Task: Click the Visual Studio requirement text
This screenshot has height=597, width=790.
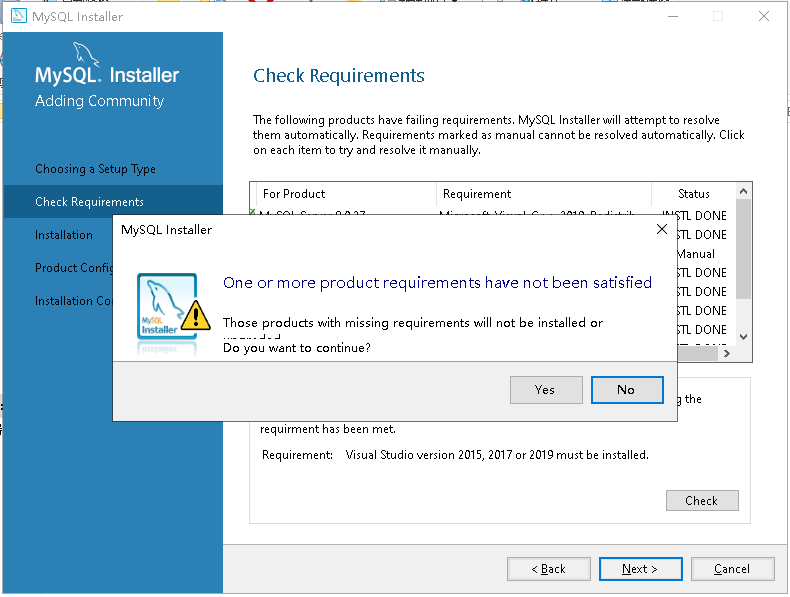Action: pos(497,455)
